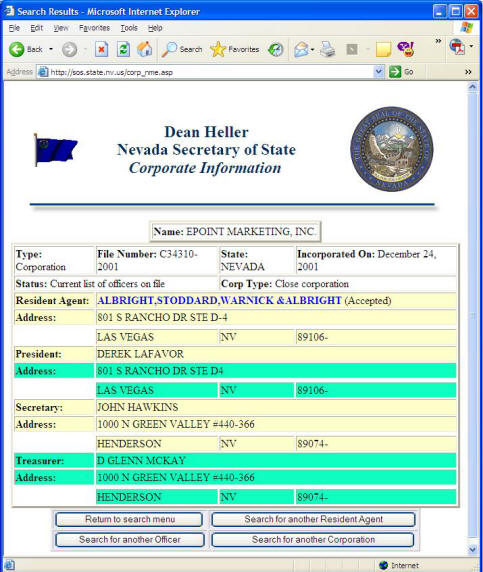Open the Mail dropdown arrow
This screenshot has height=572, width=483.
tap(313, 49)
